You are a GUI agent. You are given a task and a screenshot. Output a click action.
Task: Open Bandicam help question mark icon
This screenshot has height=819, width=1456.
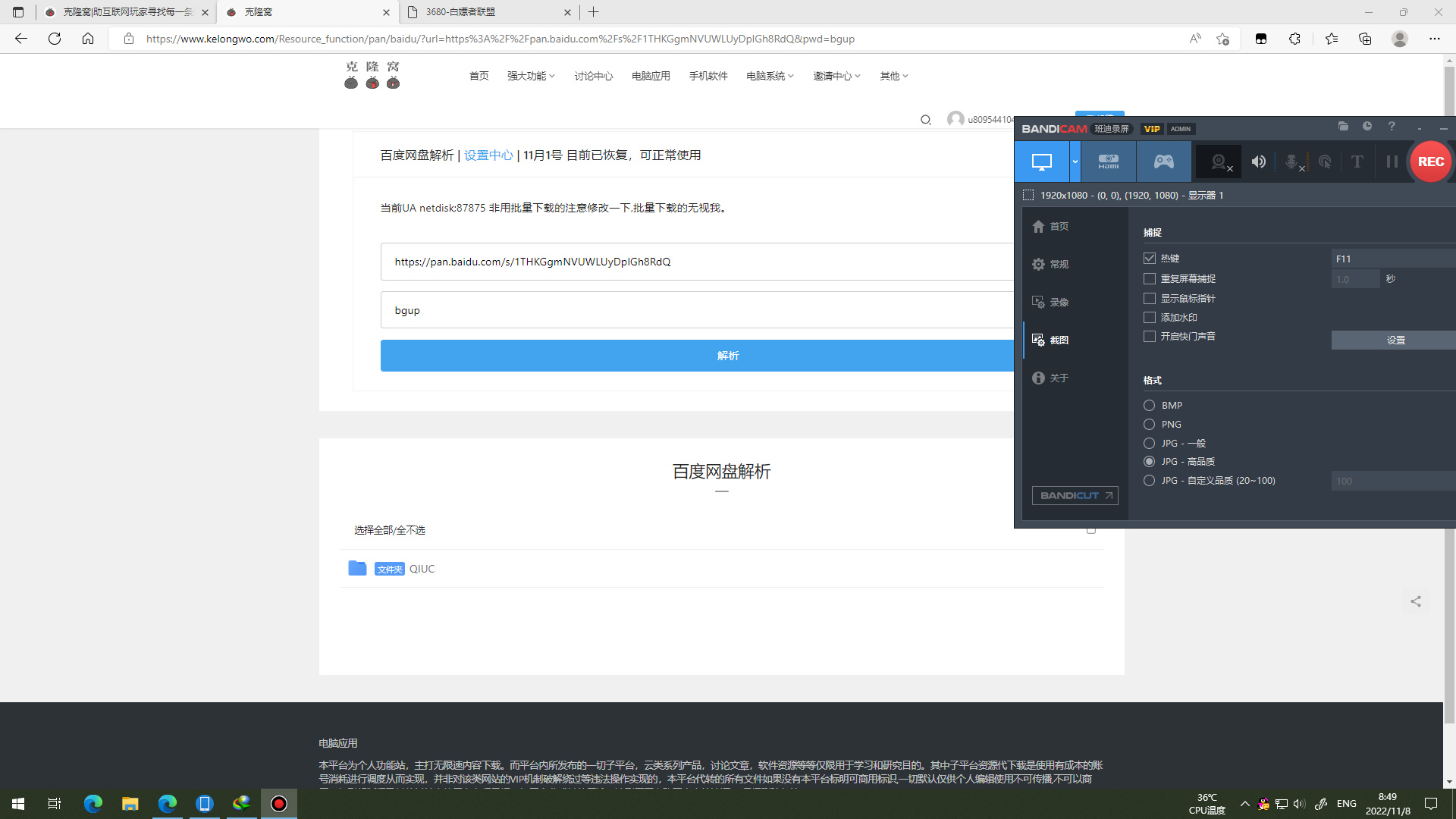click(1392, 127)
